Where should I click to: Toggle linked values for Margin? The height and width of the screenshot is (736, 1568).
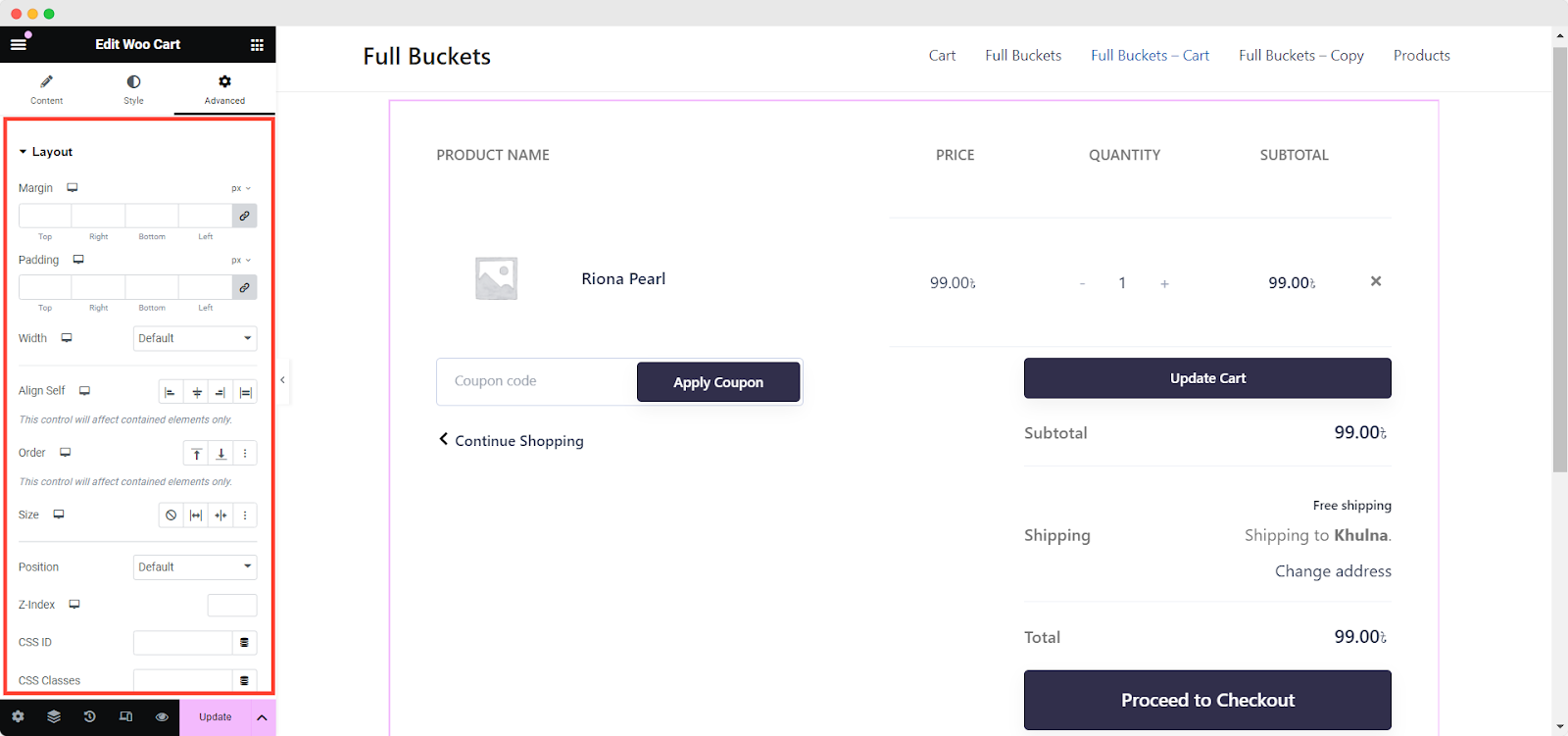[x=243, y=215]
